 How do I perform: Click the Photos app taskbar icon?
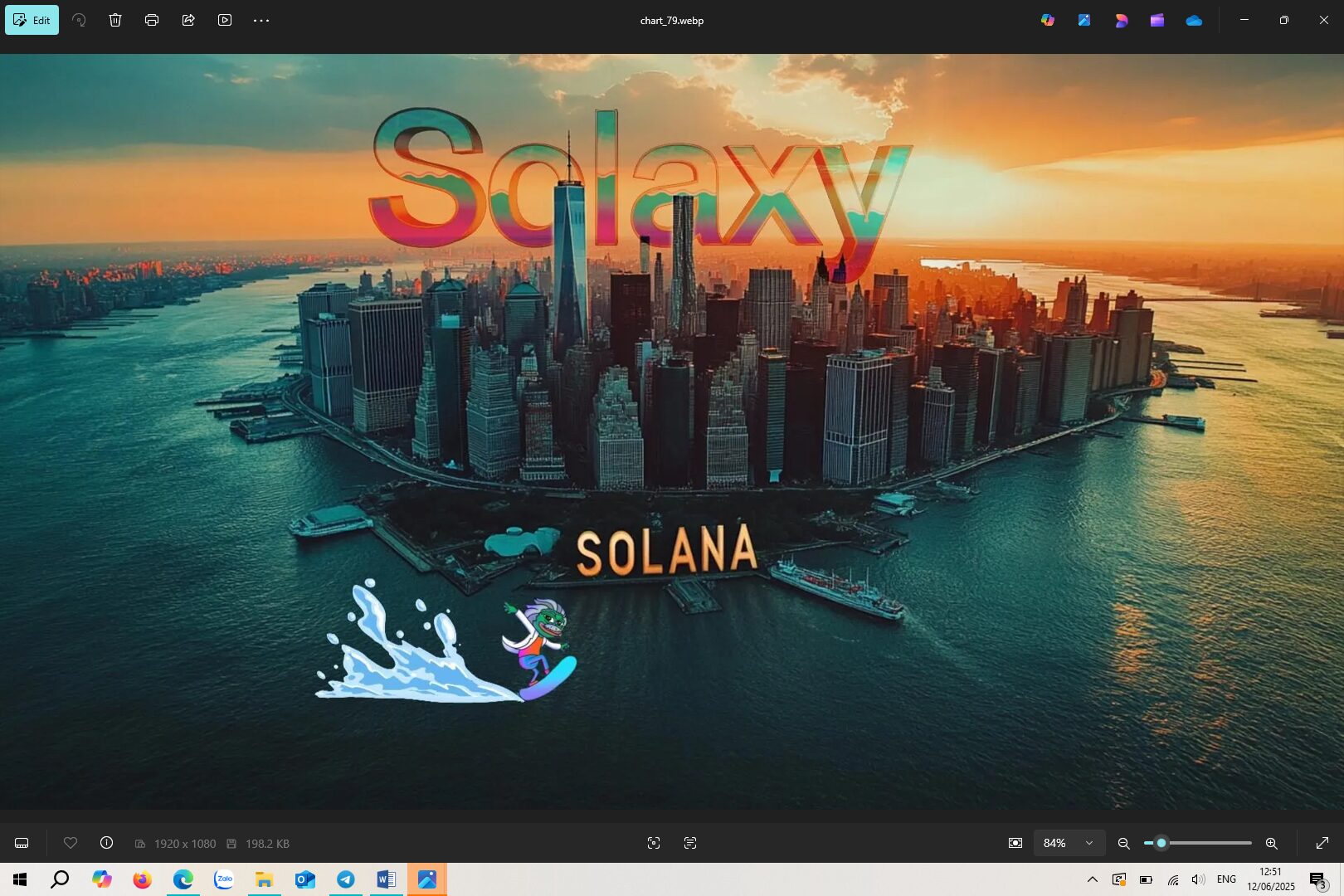click(x=427, y=879)
